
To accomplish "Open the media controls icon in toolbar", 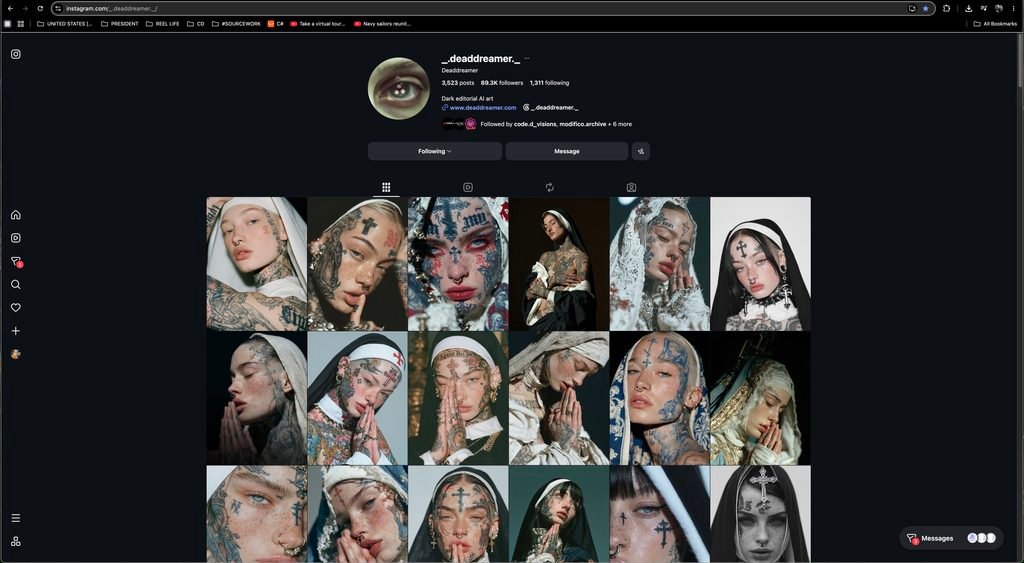I will 984,8.
